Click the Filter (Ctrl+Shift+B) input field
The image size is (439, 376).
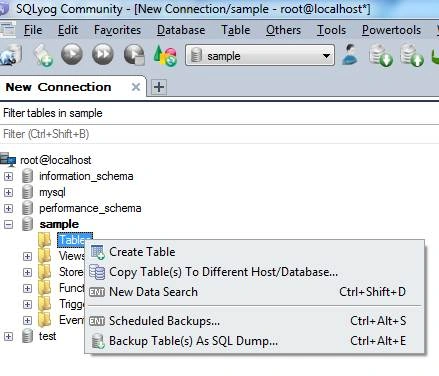pos(219,134)
